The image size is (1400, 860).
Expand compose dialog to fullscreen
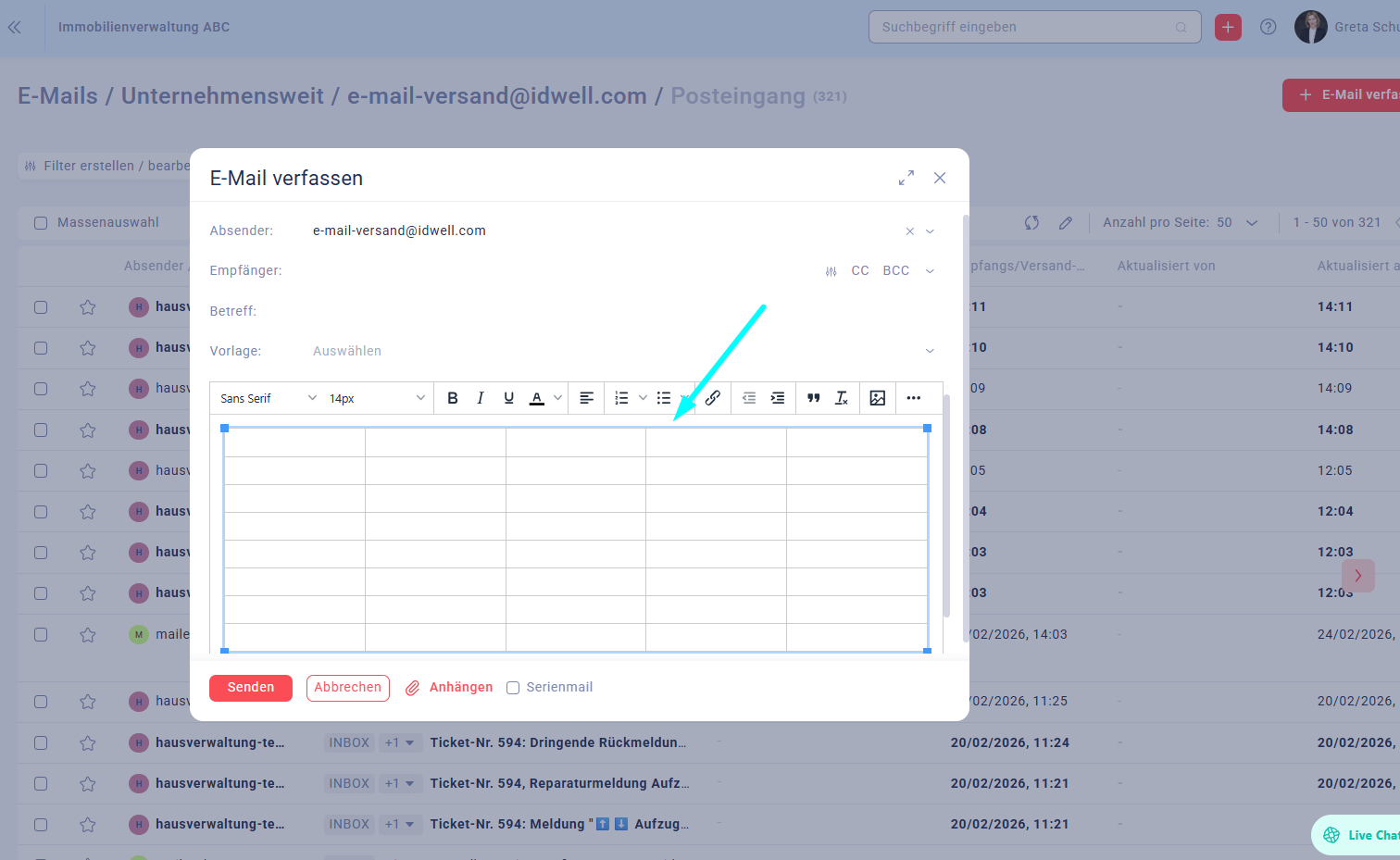pos(906,178)
